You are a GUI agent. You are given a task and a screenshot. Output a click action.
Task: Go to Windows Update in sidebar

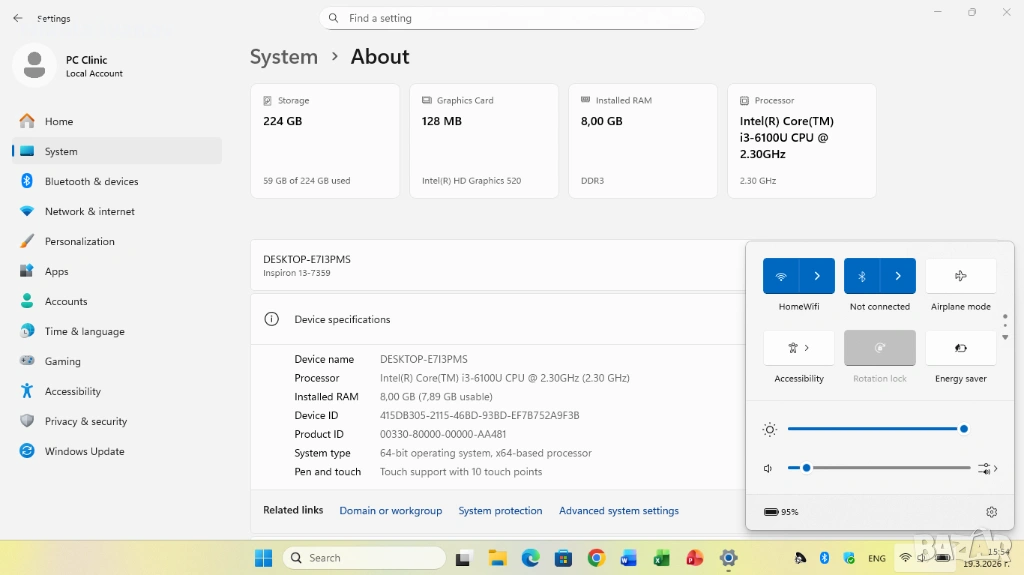coord(84,451)
